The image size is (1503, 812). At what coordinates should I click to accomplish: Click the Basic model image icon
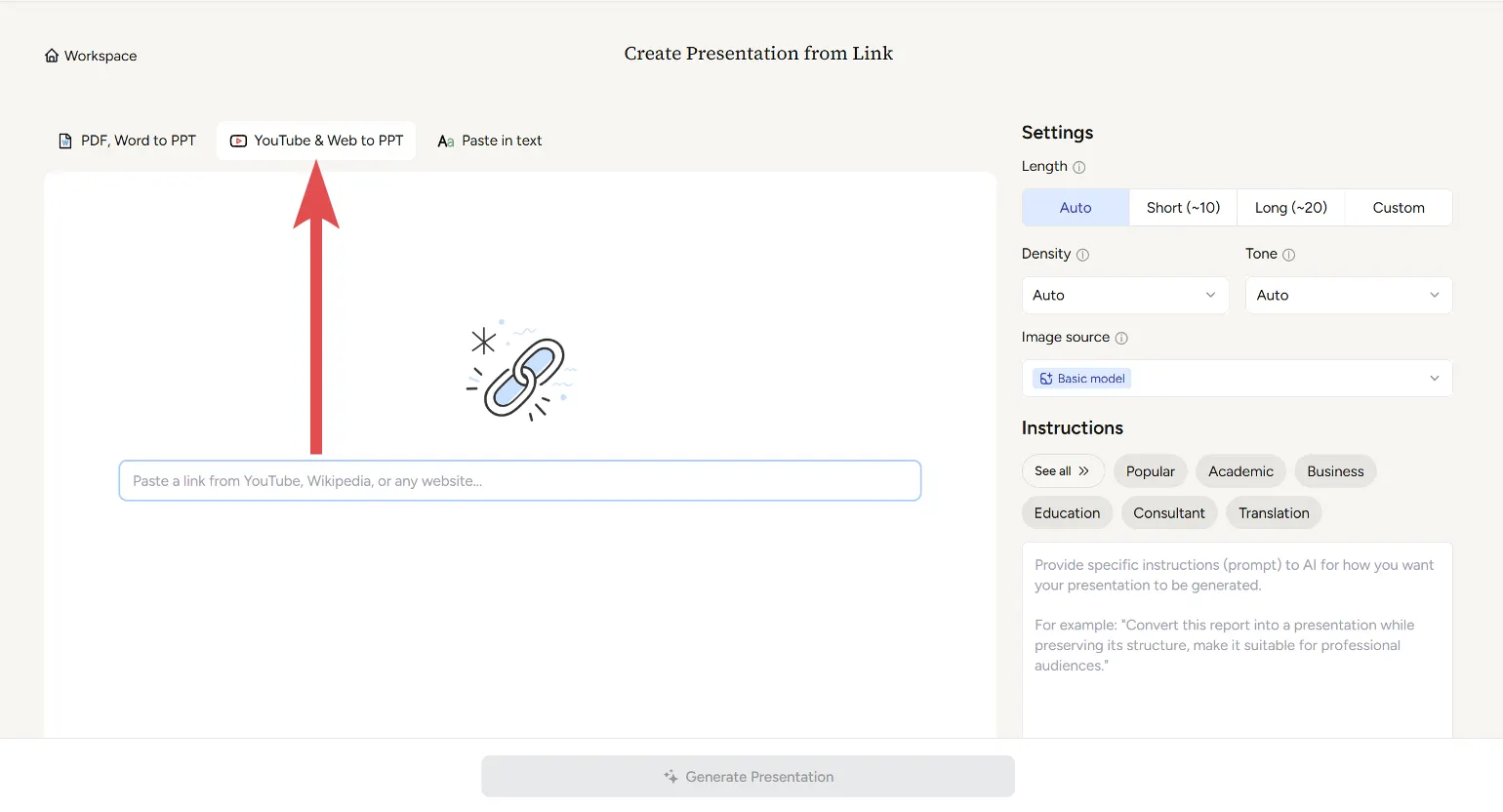(x=1046, y=379)
